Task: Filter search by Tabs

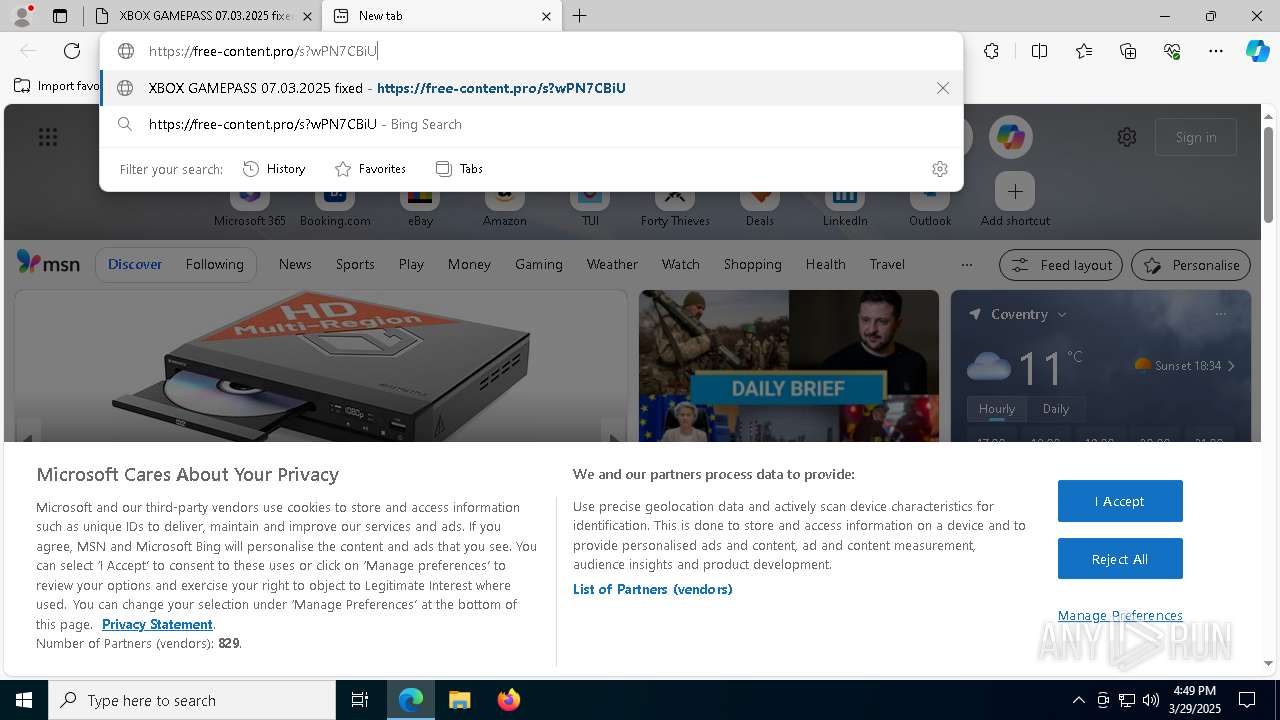Action: pyautogui.click(x=459, y=169)
